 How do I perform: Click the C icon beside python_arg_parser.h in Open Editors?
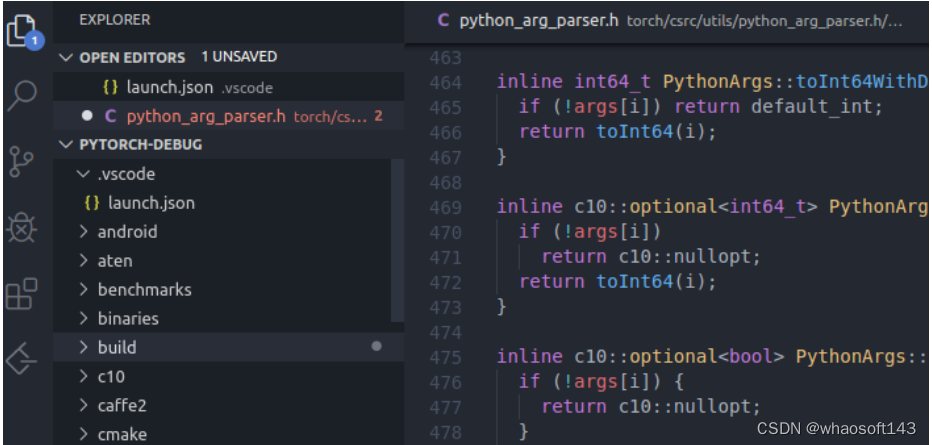tap(111, 116)
